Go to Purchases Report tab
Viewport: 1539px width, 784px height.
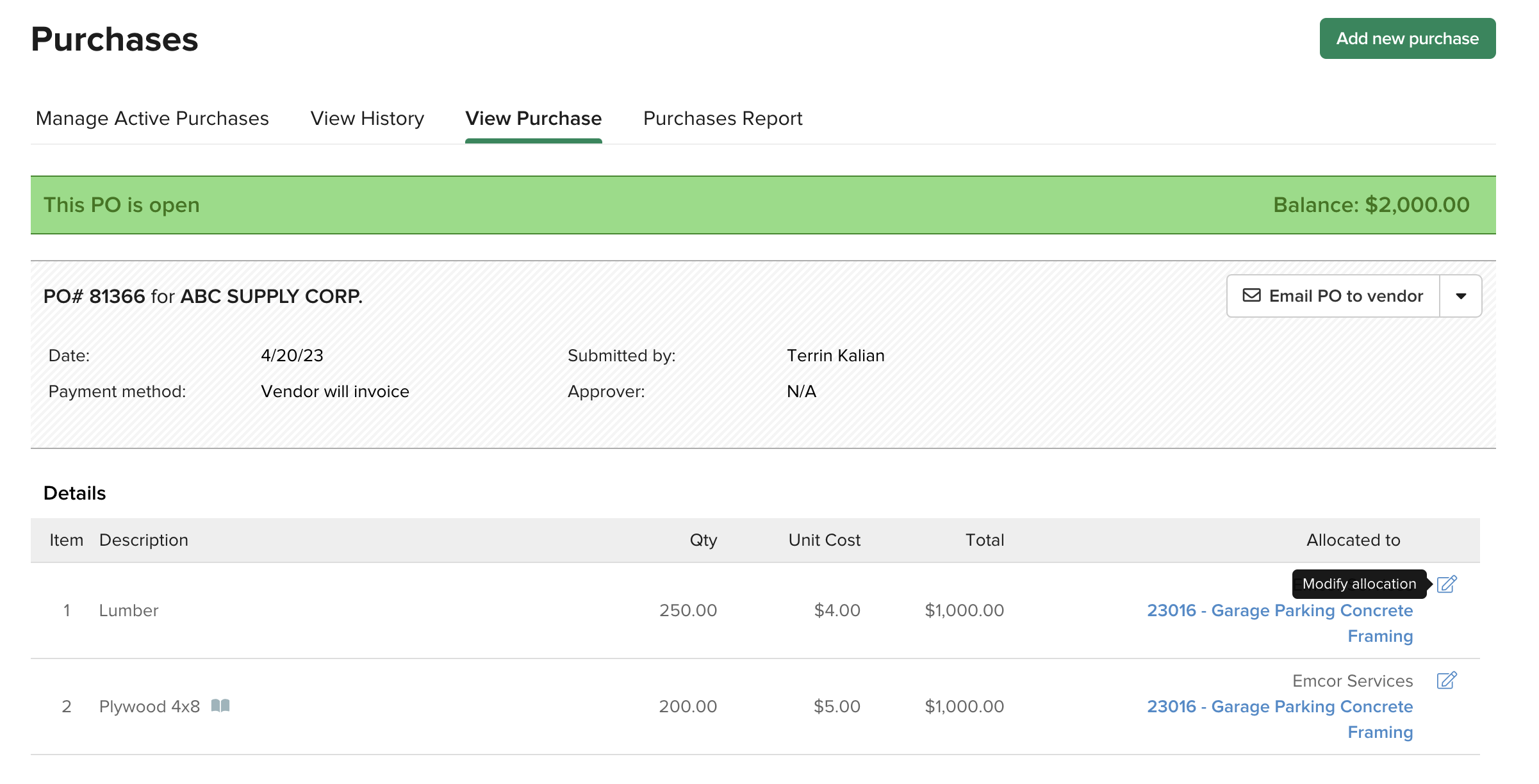click(x=723, y=118)
